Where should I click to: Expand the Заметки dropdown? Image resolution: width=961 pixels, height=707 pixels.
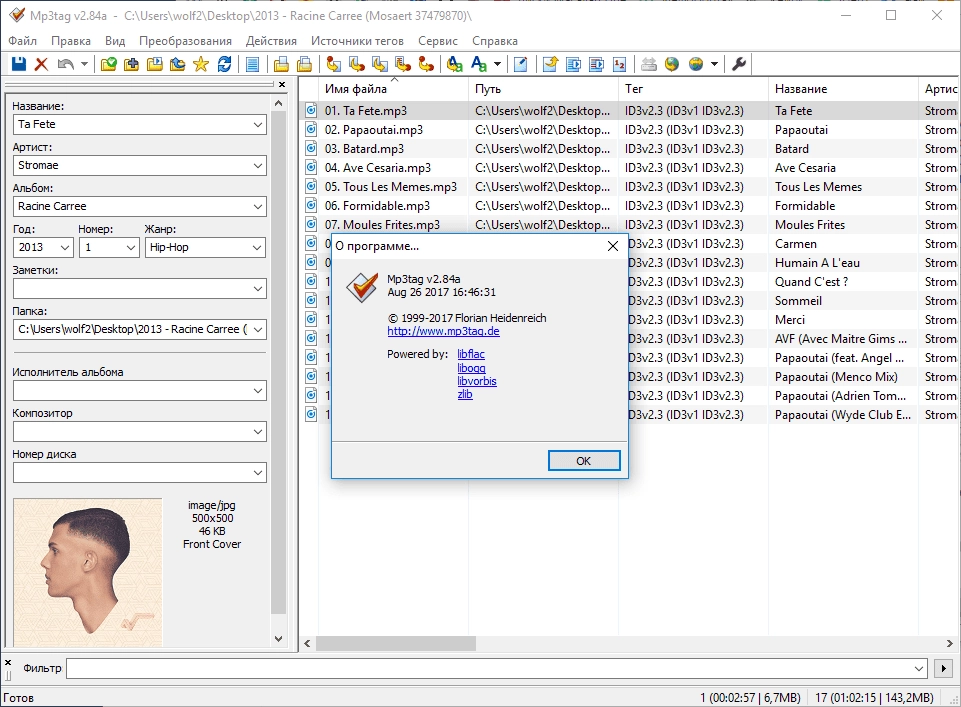258,289
